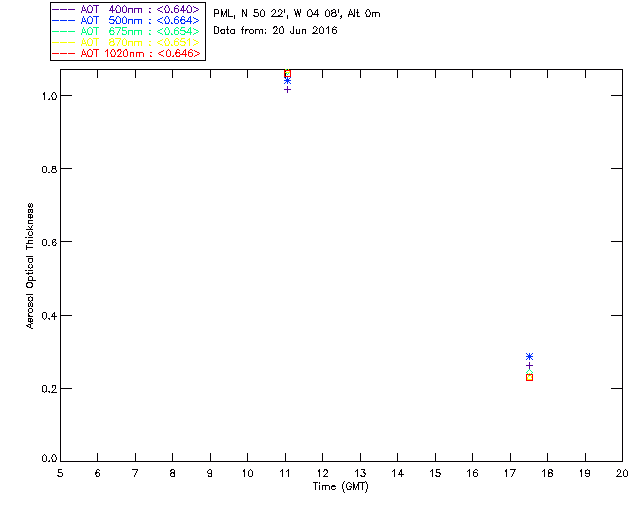The width and height of the screenshot is (640, 512).
Task: Click the purple plus marker near 11 GMT
Action: click(x=287, y=89)
